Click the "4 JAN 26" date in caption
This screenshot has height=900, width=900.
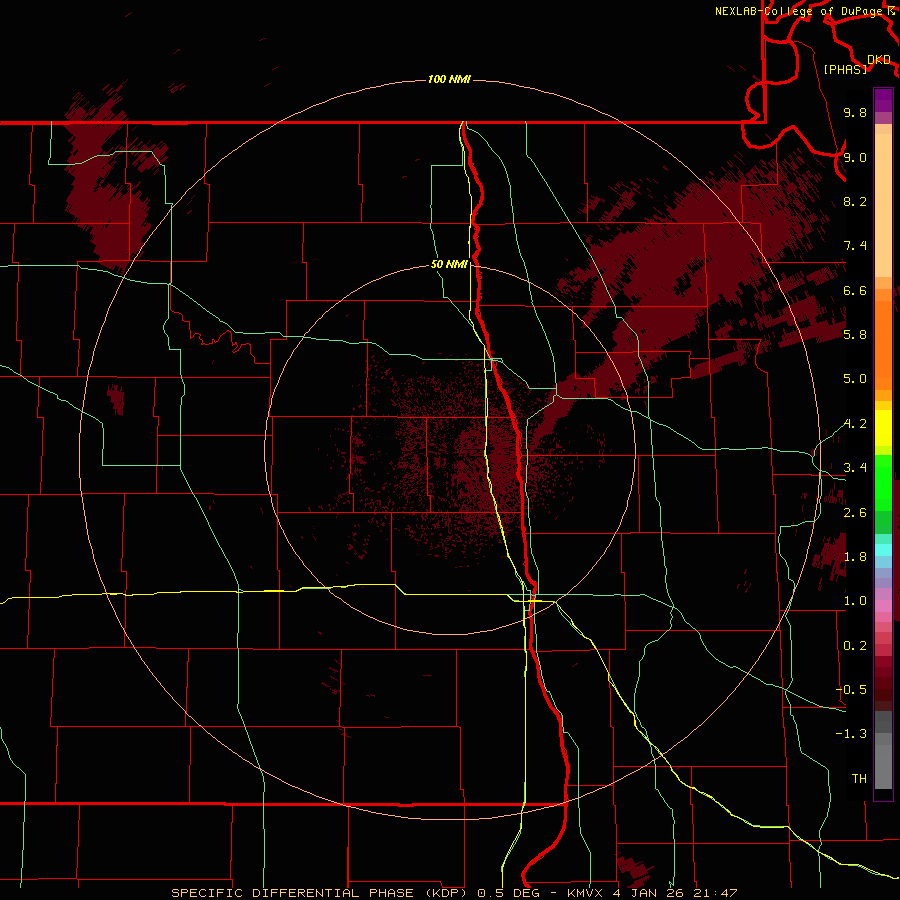[x=647, y=893]
